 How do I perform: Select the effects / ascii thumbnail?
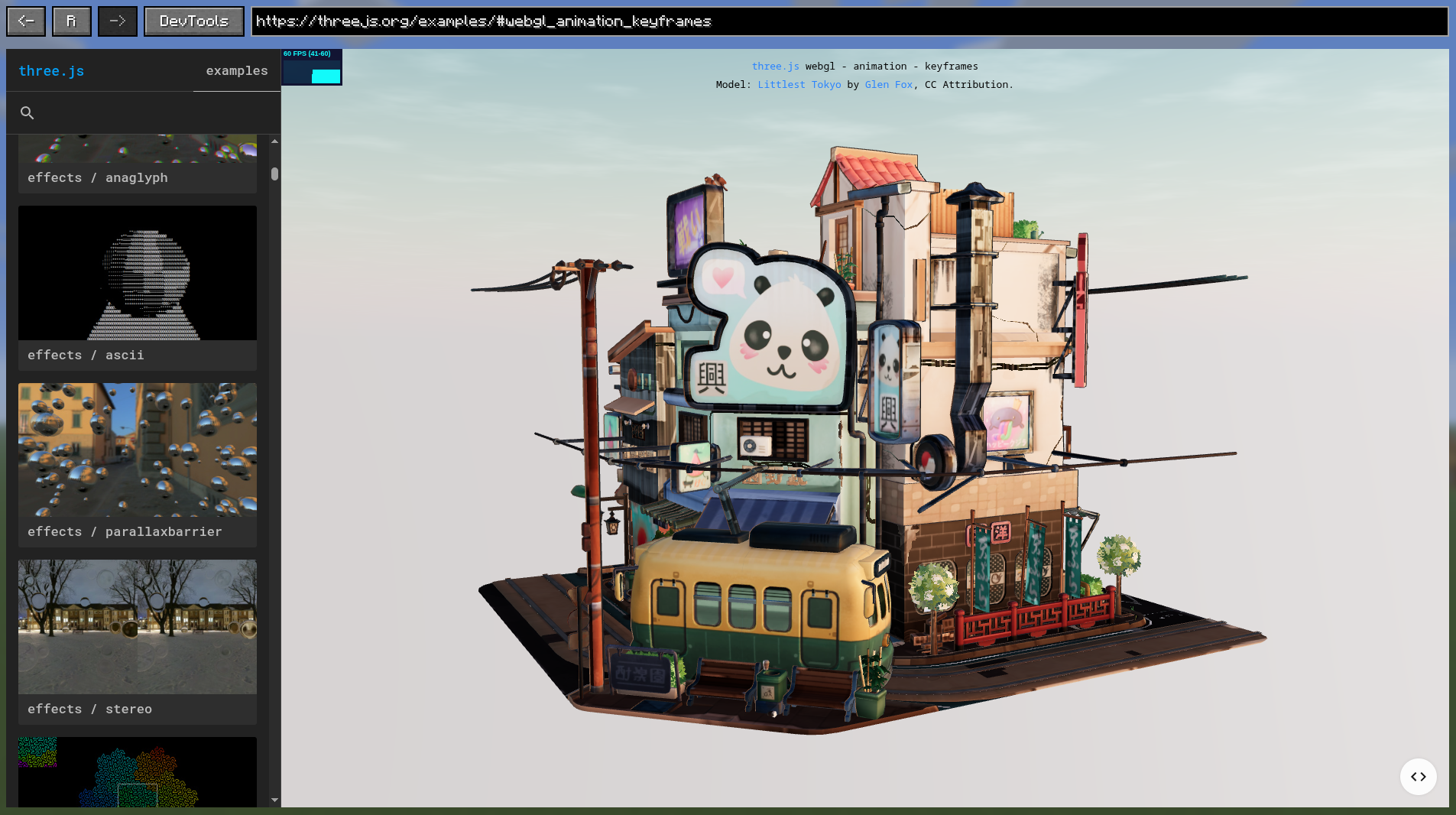(x=138, y=273)
